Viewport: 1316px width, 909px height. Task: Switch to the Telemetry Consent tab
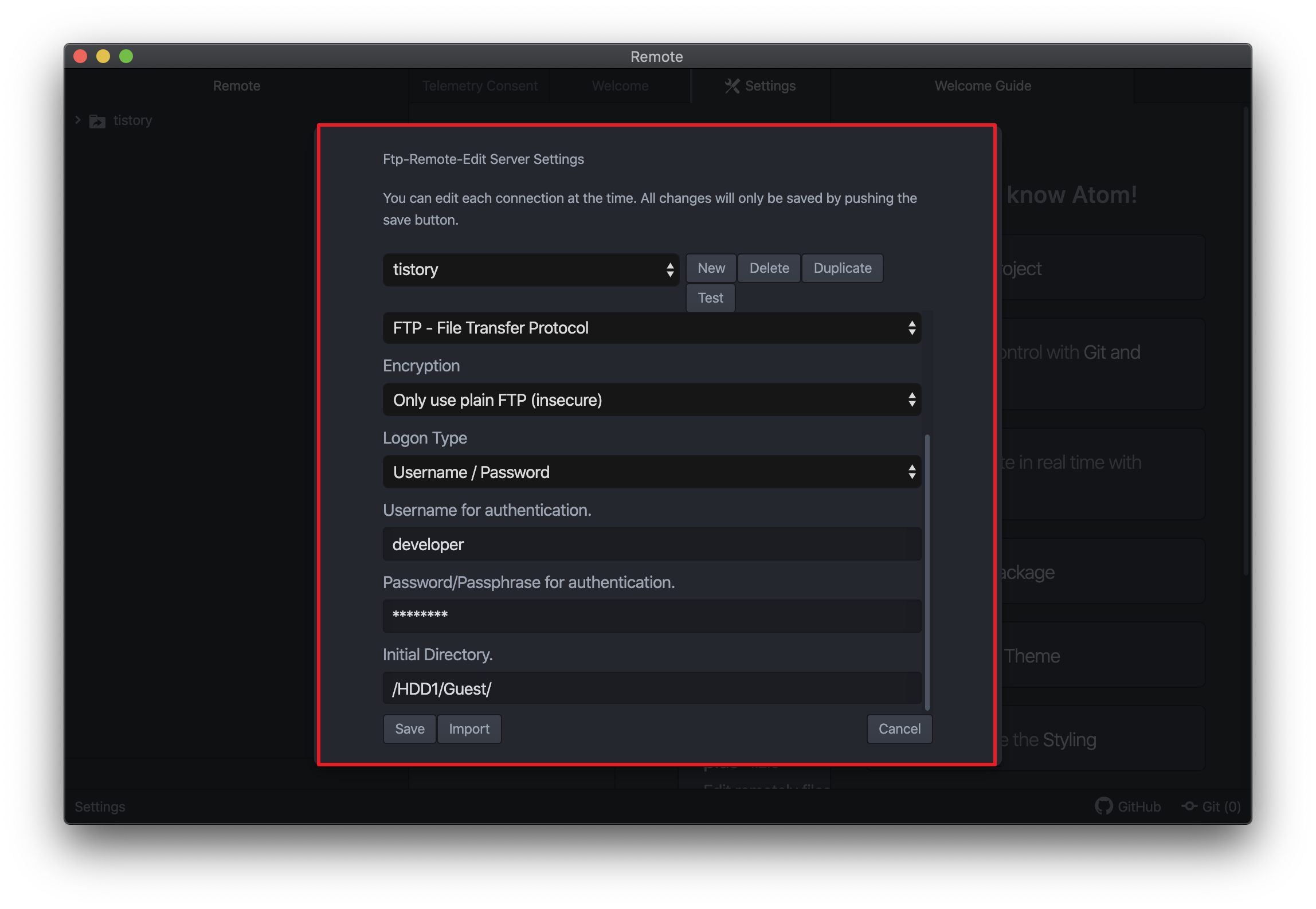coord(480,86)
